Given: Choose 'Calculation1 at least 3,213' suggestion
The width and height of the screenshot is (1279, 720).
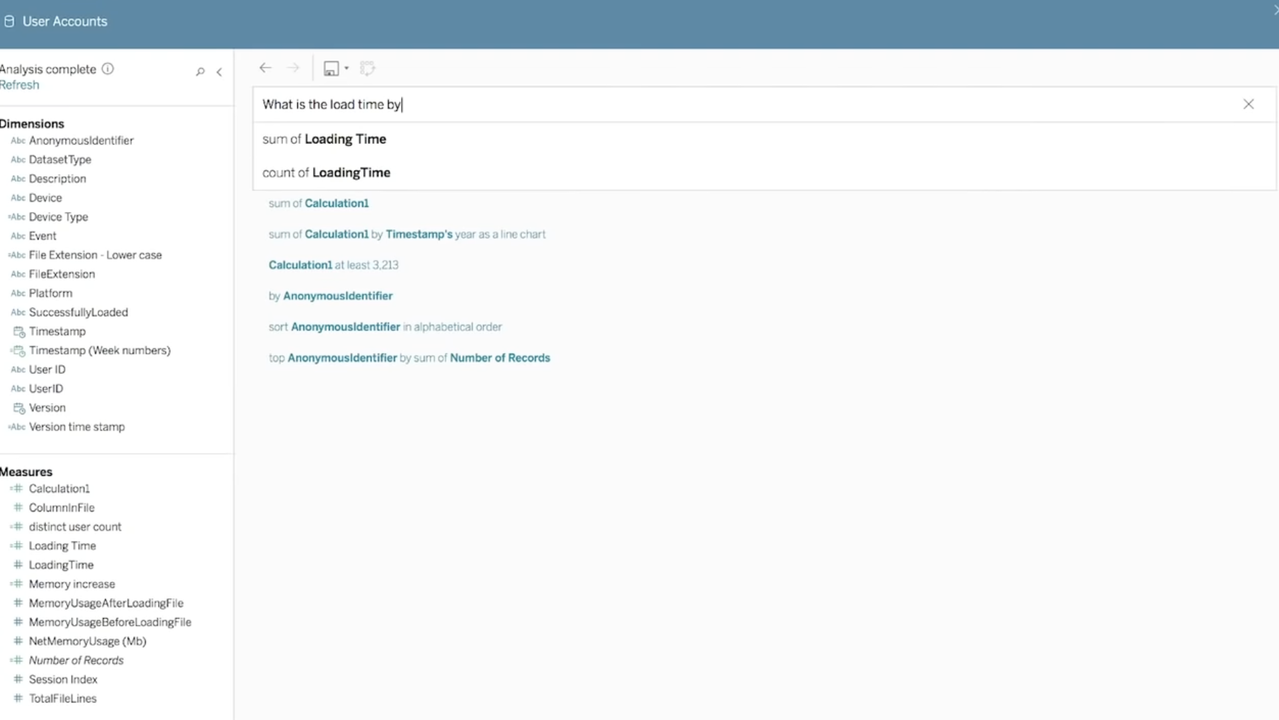Looking at the screenshot, I should (x=333, y=265).
